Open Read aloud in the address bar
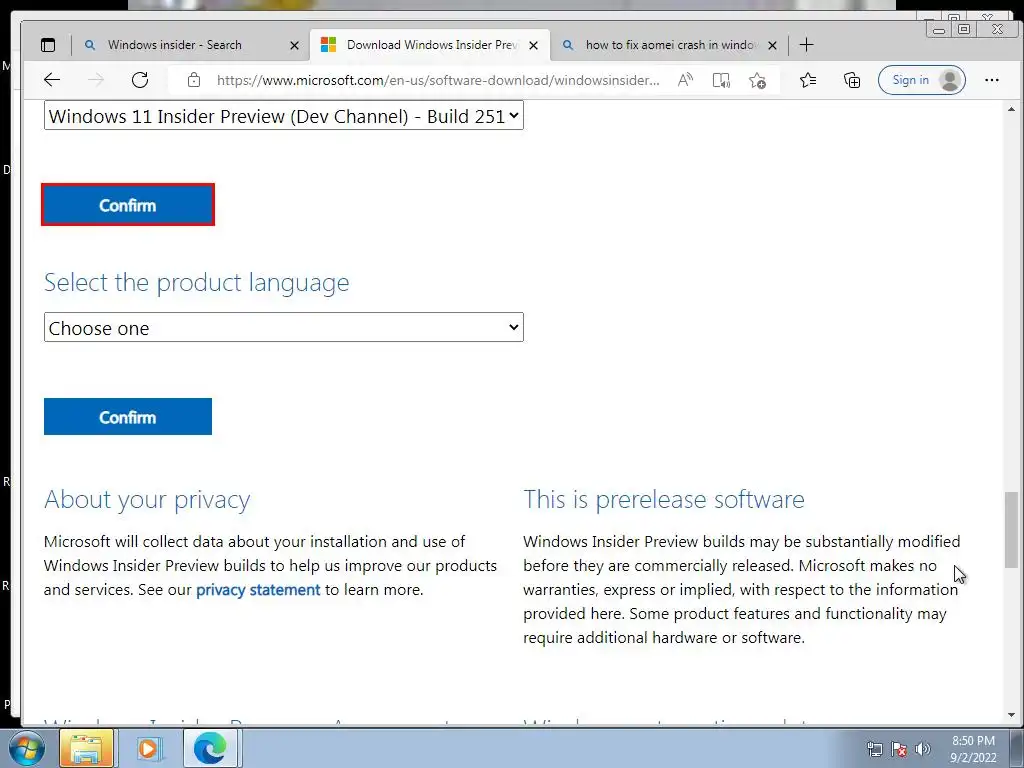 685,80
